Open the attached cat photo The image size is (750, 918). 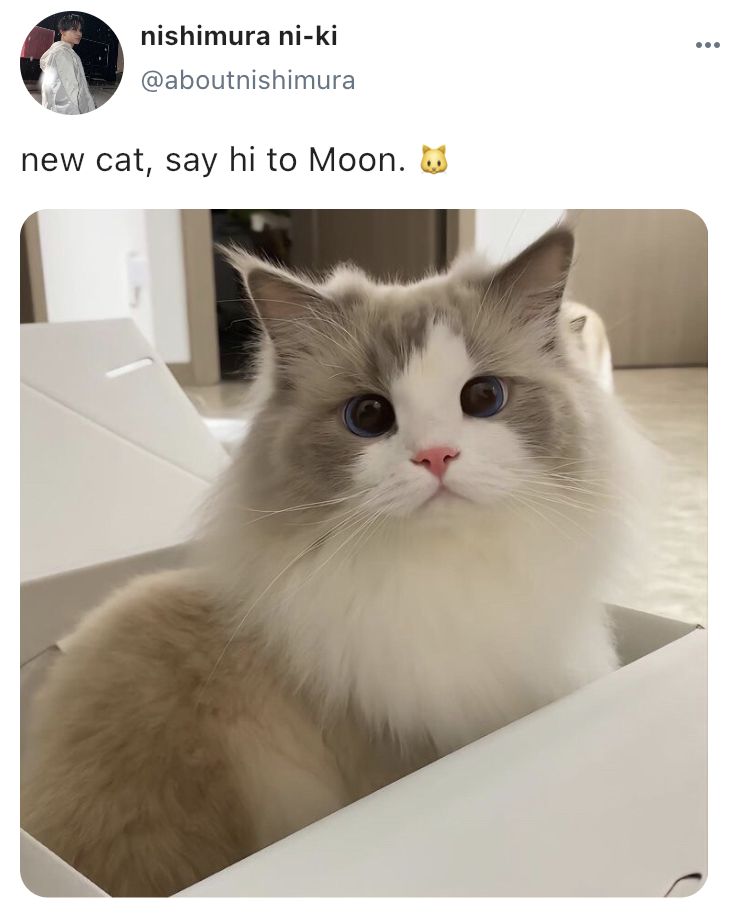[364, 553]
